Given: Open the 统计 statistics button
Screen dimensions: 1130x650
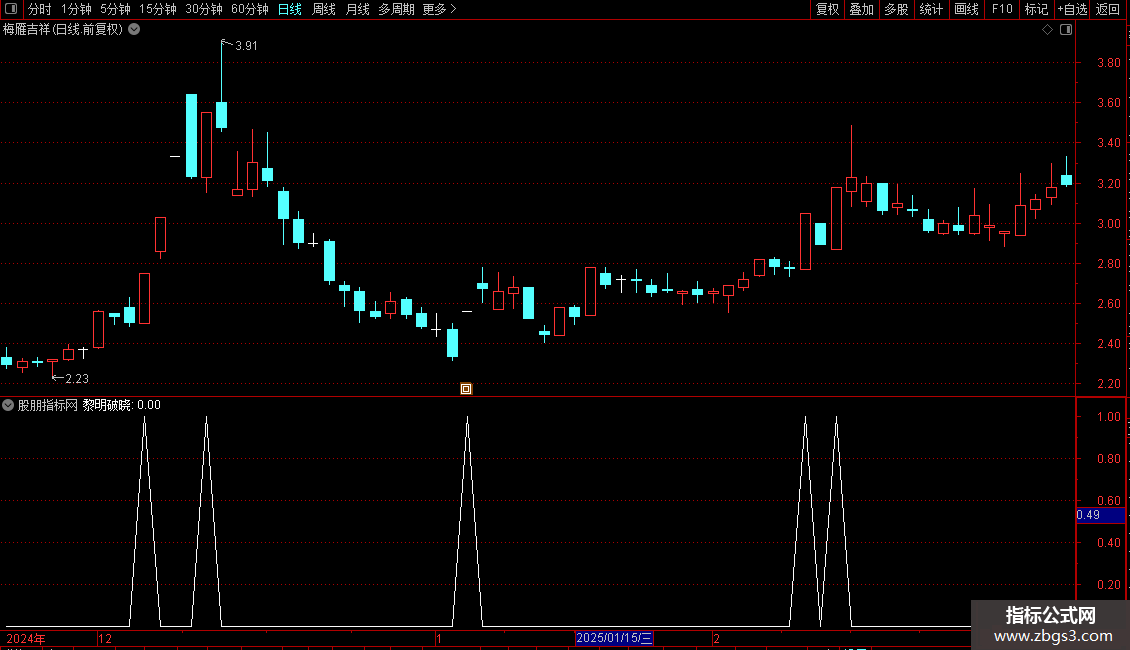Looking at the screenshot, I should [x=931, y=9].
